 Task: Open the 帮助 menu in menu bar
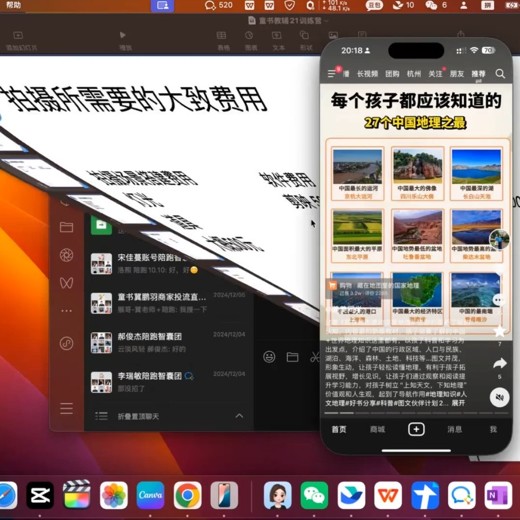13,5
